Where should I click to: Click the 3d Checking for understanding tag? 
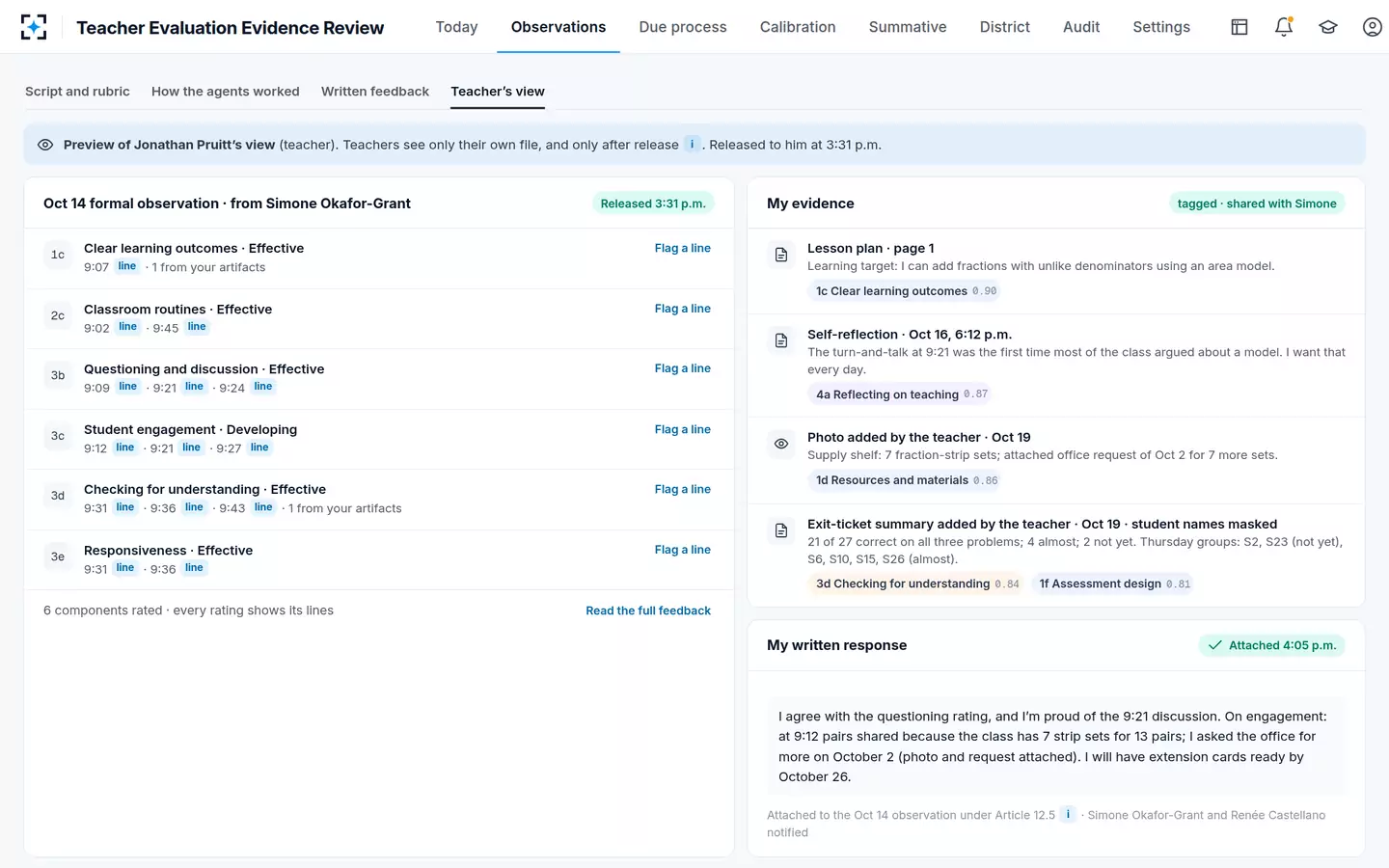916,583
